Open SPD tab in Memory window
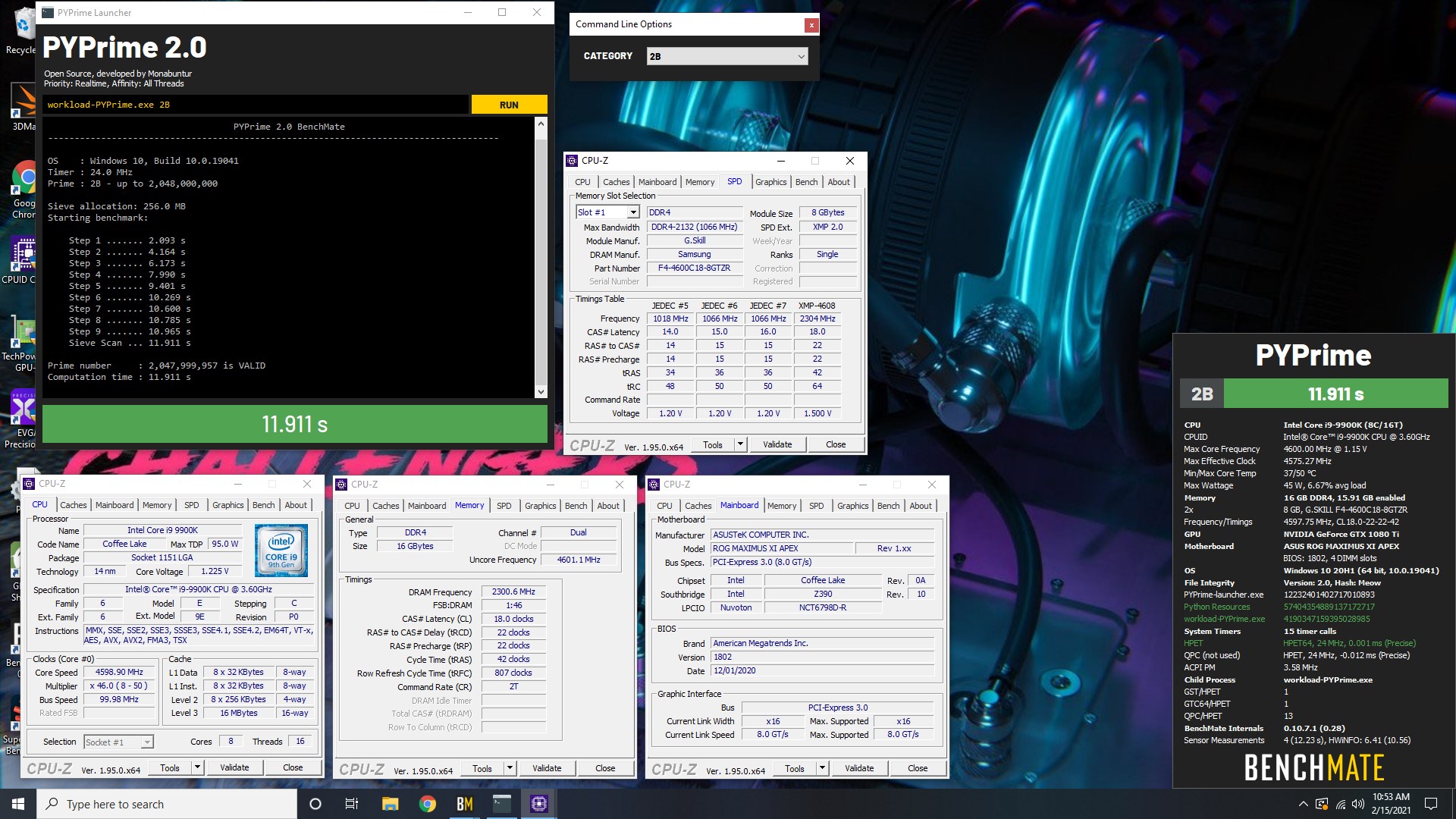Screen dimensions: 1456x819 point(504,506)
